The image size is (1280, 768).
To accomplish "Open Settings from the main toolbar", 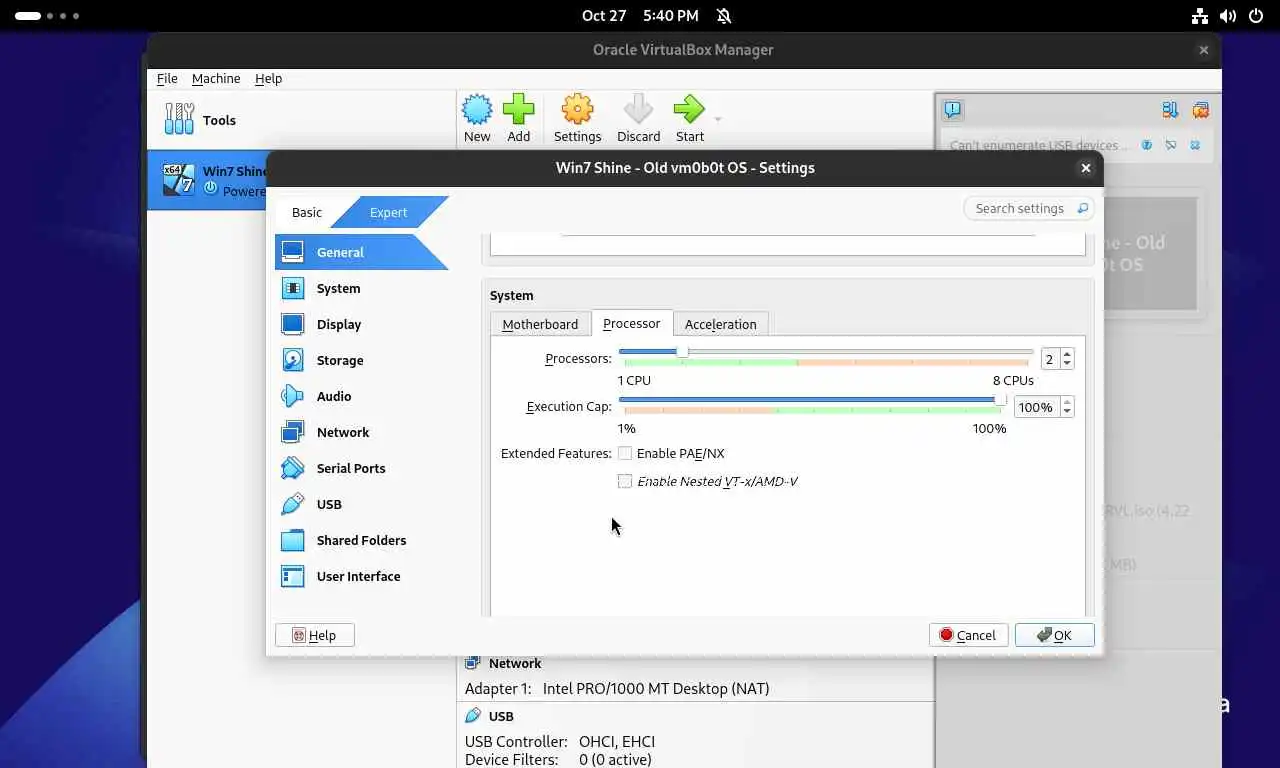I will click(x=577, y=119).
